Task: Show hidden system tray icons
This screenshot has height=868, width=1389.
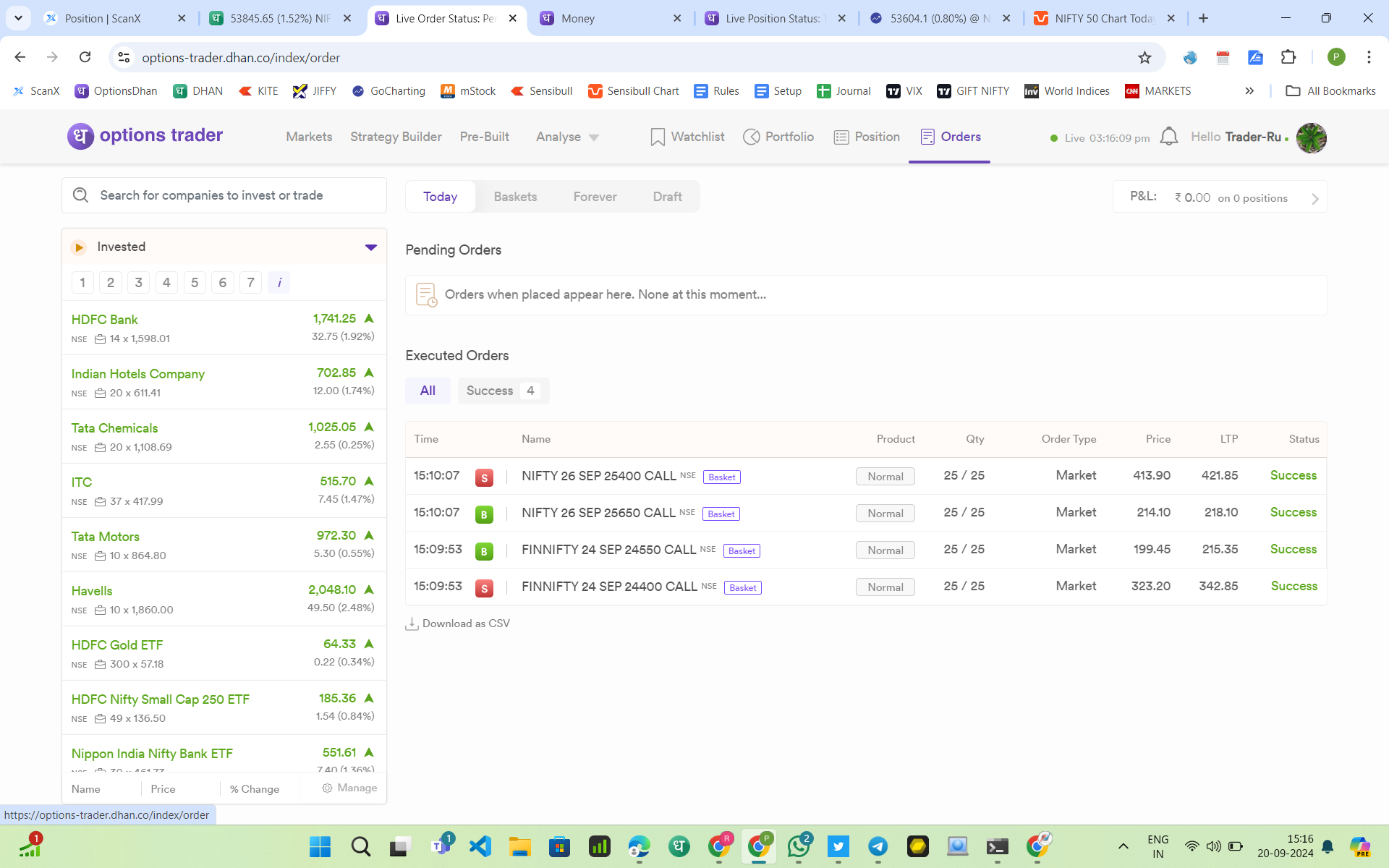Action: (1123, 846)
